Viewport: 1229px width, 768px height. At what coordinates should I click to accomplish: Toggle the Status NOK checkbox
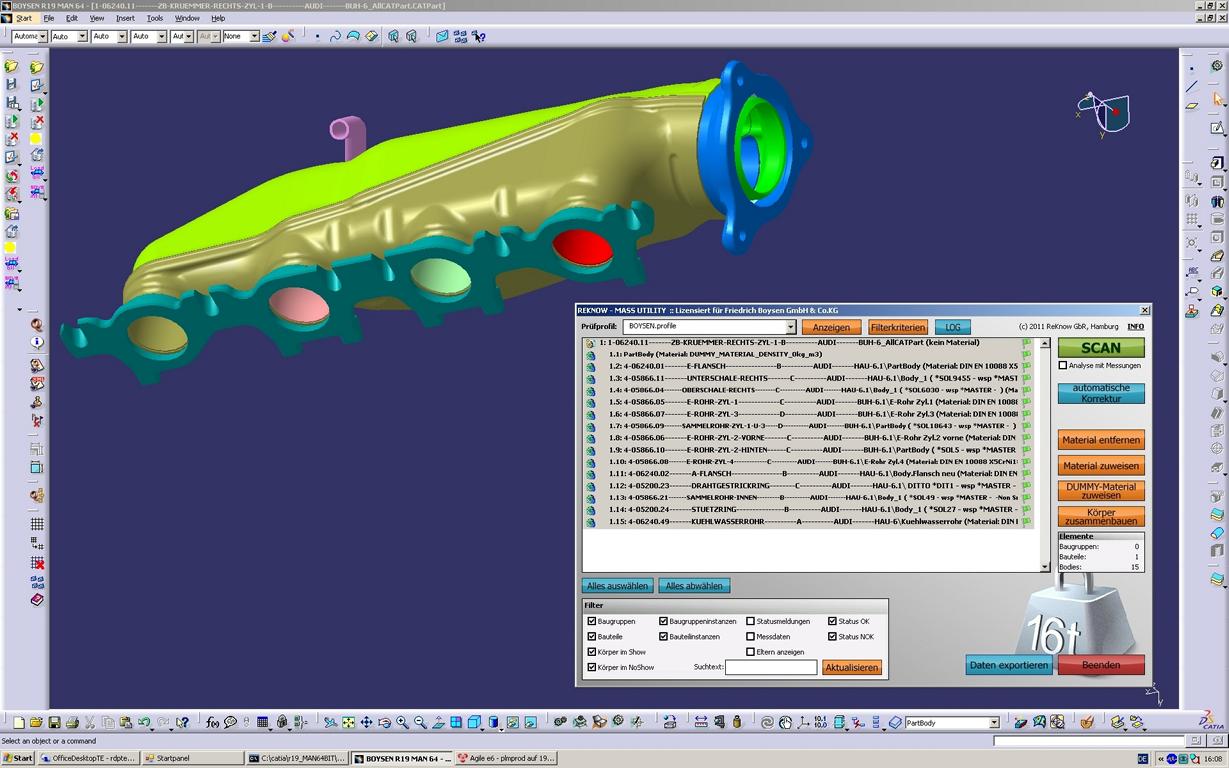click(x=832, y=636)
